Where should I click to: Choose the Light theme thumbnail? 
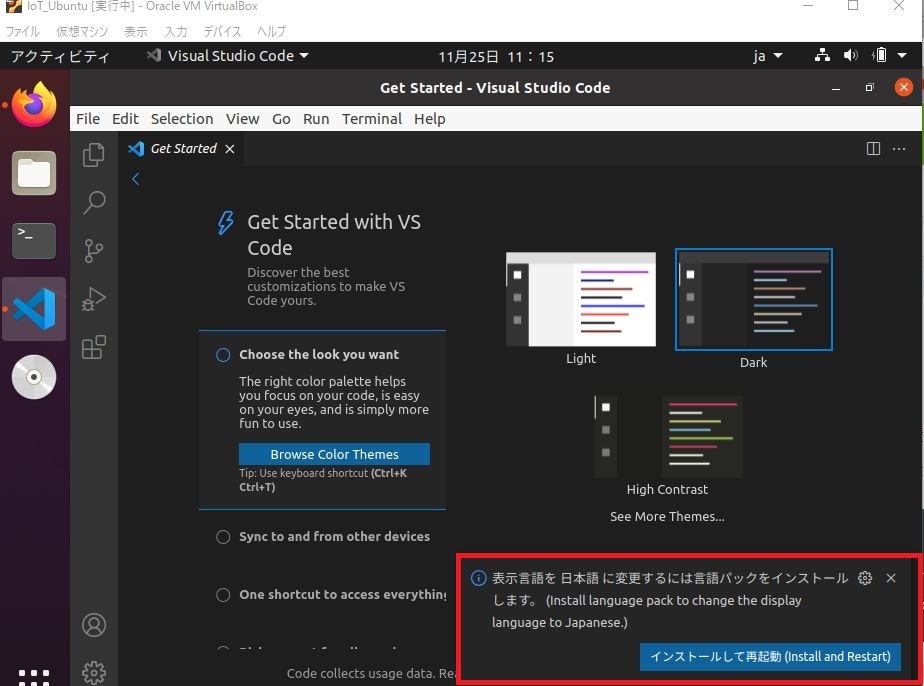(x=581, y=299)
